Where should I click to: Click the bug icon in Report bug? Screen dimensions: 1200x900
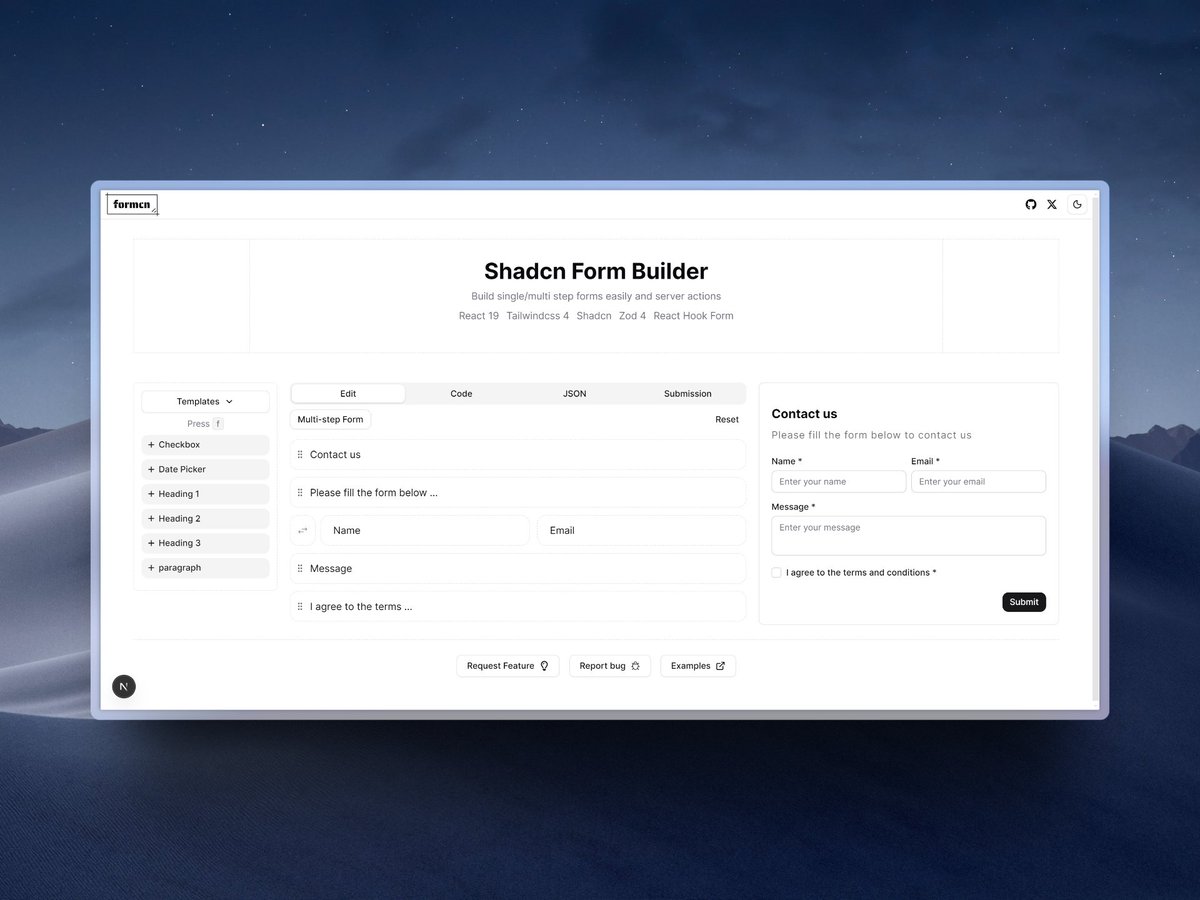pos(636,666)
